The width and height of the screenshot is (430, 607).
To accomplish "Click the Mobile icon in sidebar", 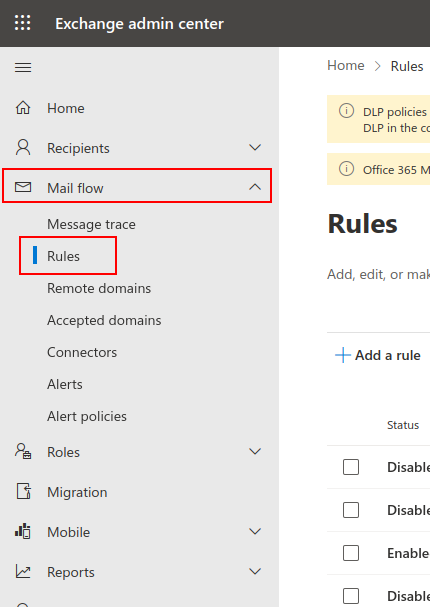I will [23, 531].
